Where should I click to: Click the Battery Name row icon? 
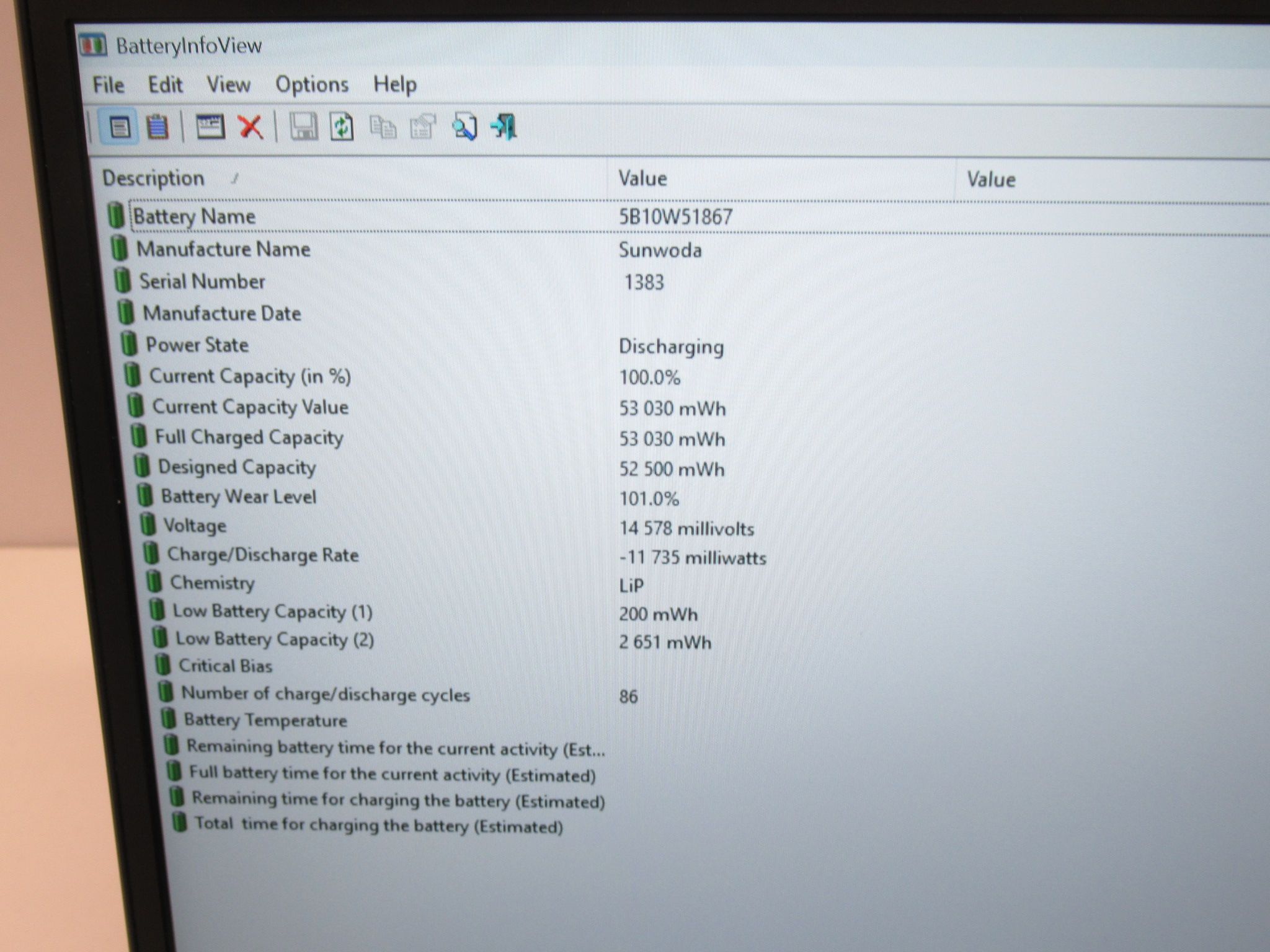(x=115, y=215)
